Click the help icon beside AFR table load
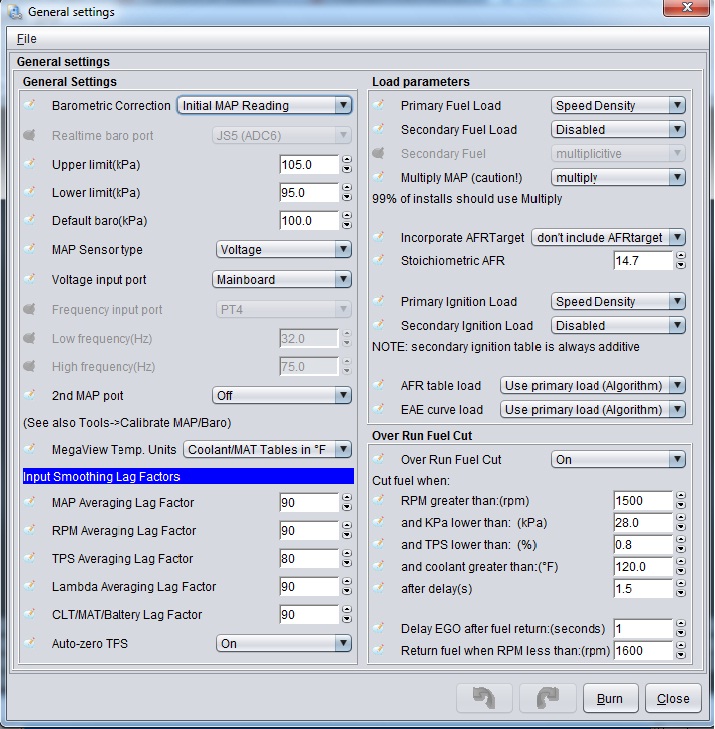 (379, 385)
